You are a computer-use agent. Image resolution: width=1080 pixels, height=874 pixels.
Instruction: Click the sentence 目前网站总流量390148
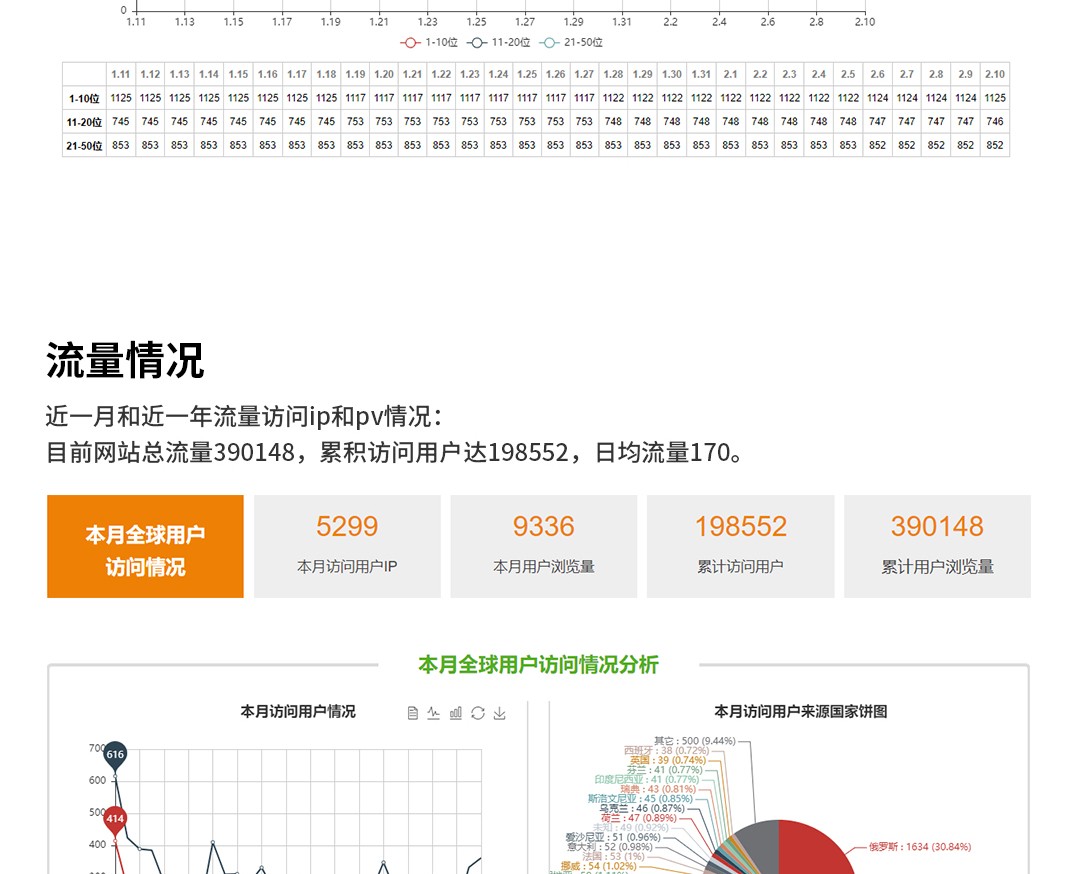pos(170,452)
